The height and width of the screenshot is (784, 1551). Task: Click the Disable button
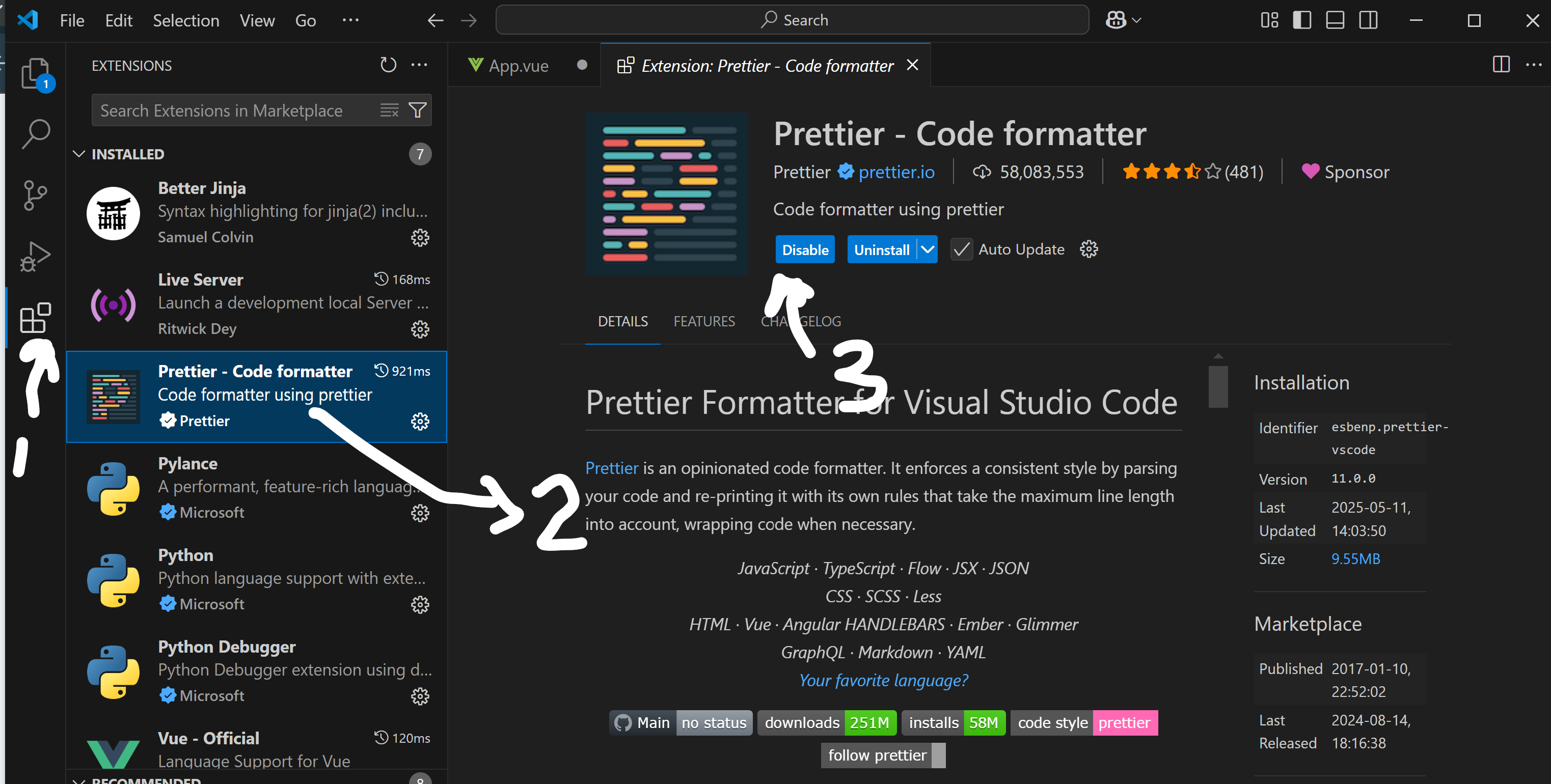pyautogui.click(x=804, y=249)
